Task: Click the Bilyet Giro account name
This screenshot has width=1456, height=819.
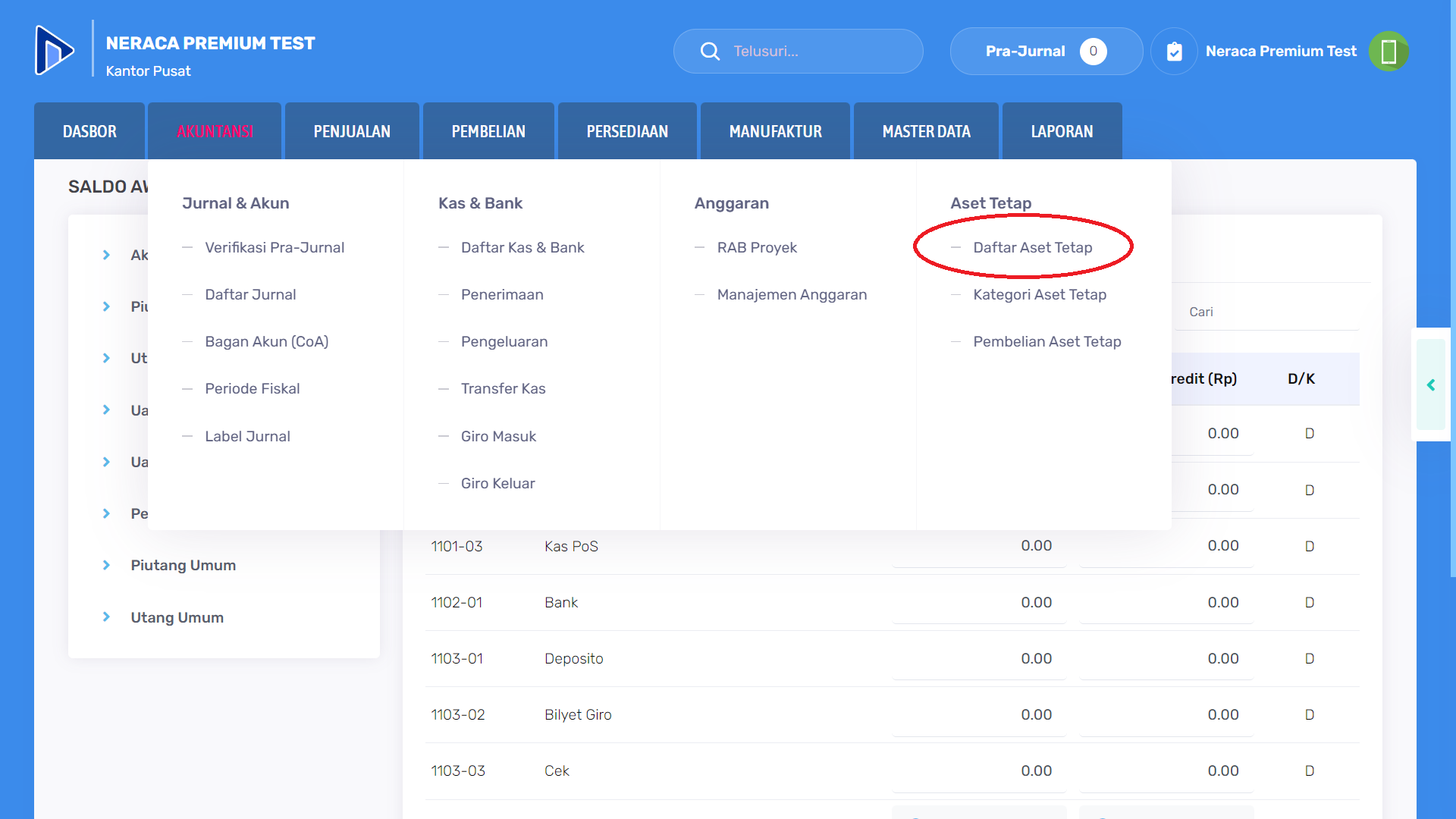Action: (578, 714)
